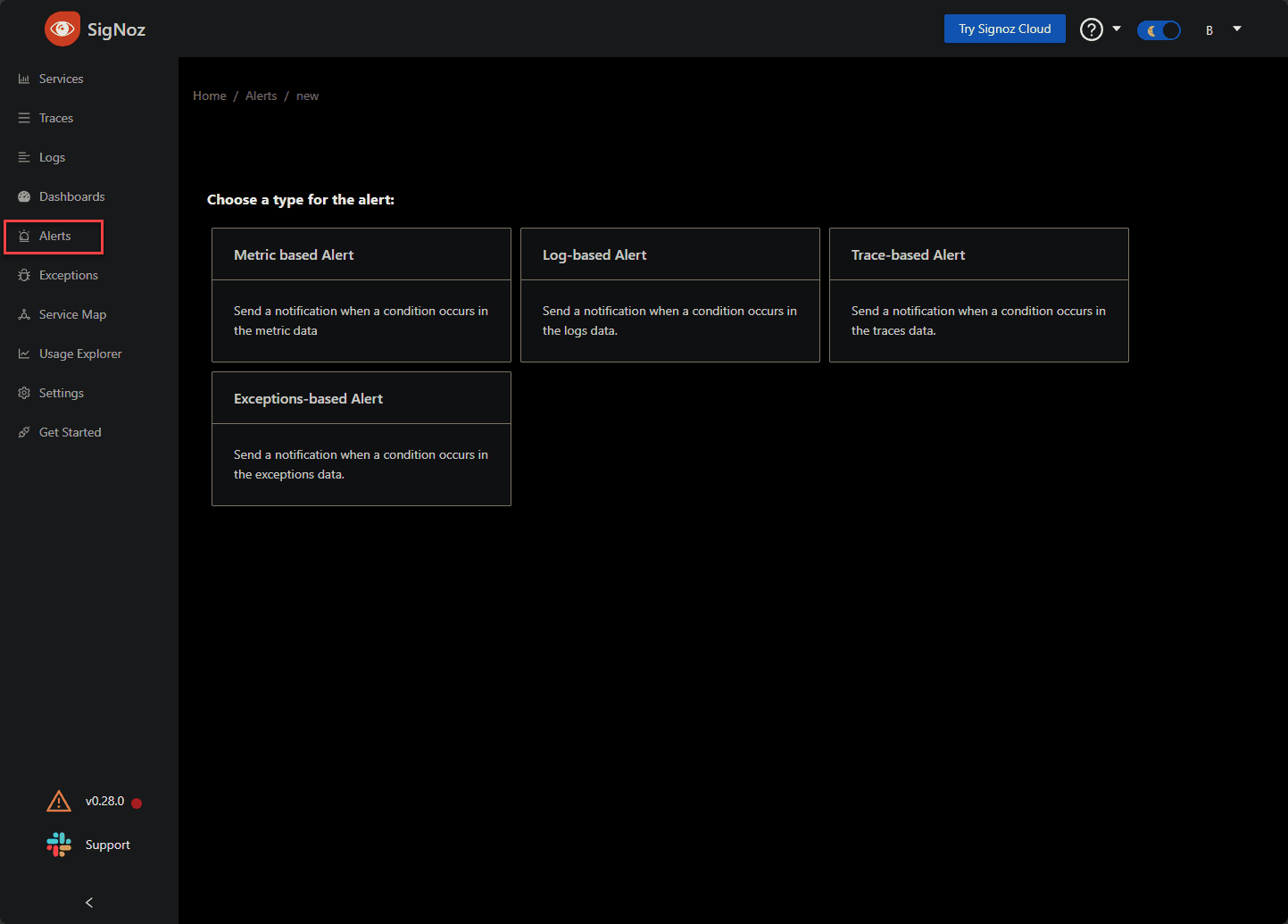Open the Settings menu item
Image resolution: width=1288 pixels, height=924 pixels.
(89, 393)
